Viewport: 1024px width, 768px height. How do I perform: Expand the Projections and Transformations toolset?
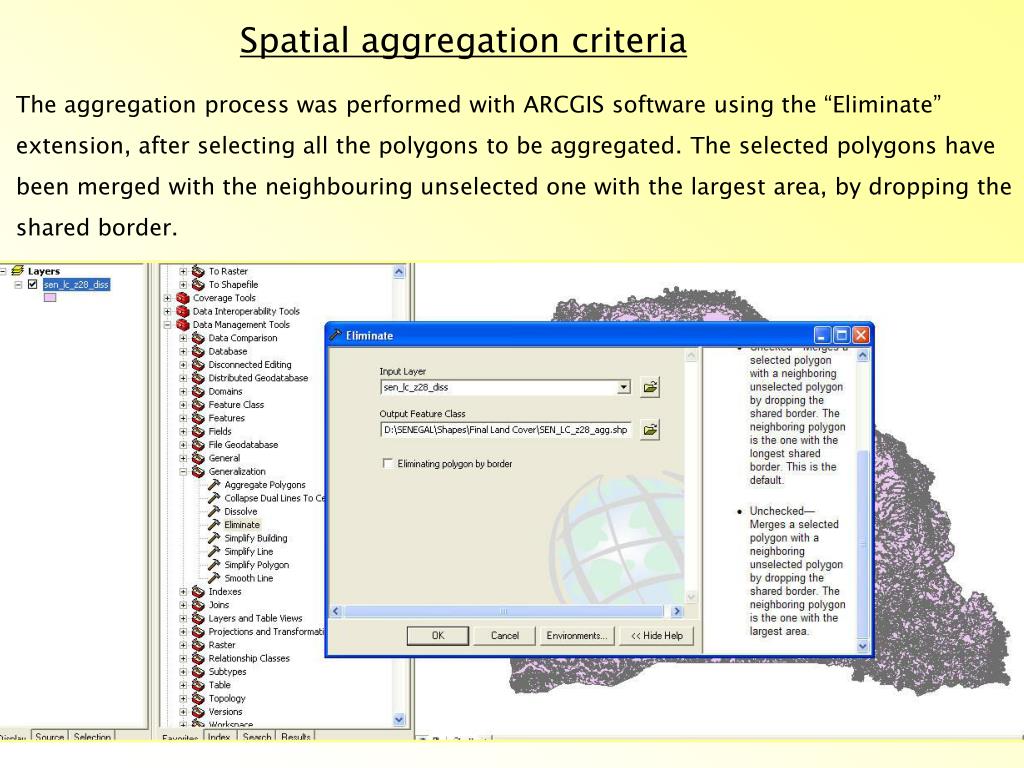pos(183,632)
